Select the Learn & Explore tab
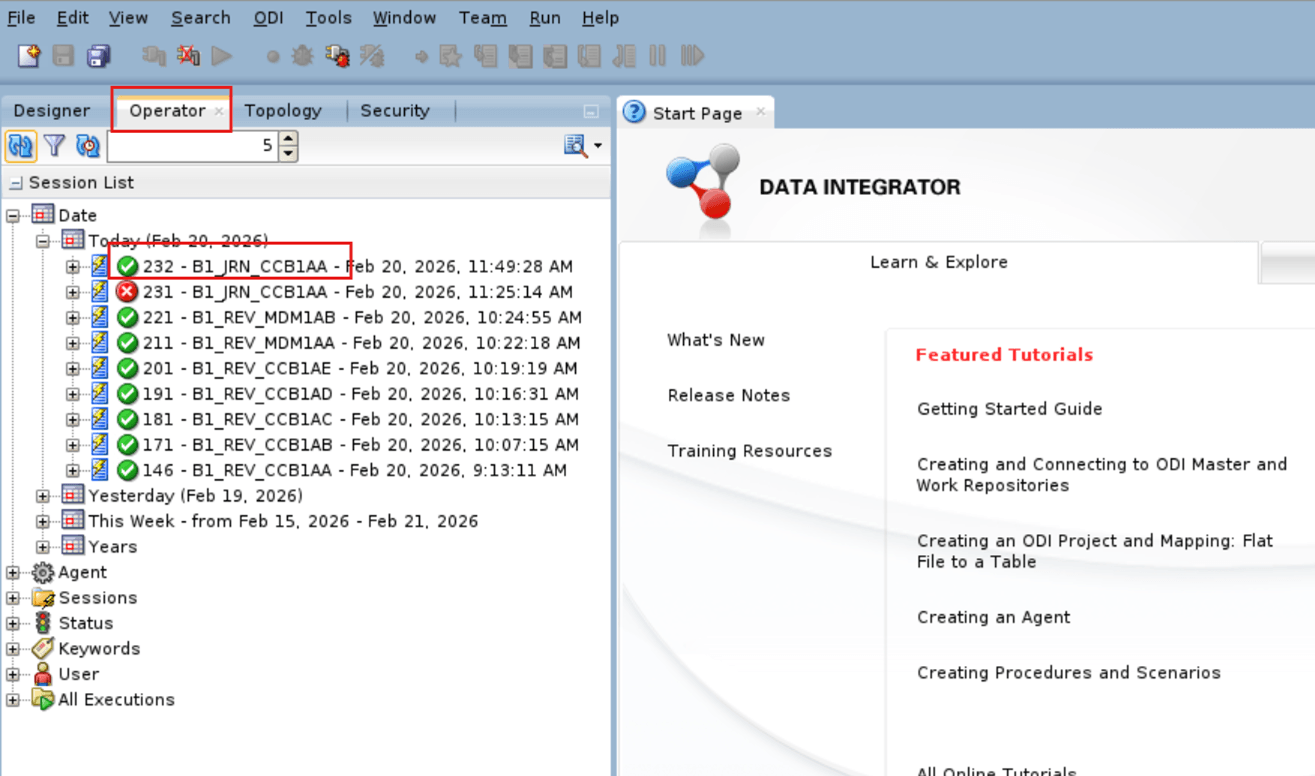 point(939,262)
